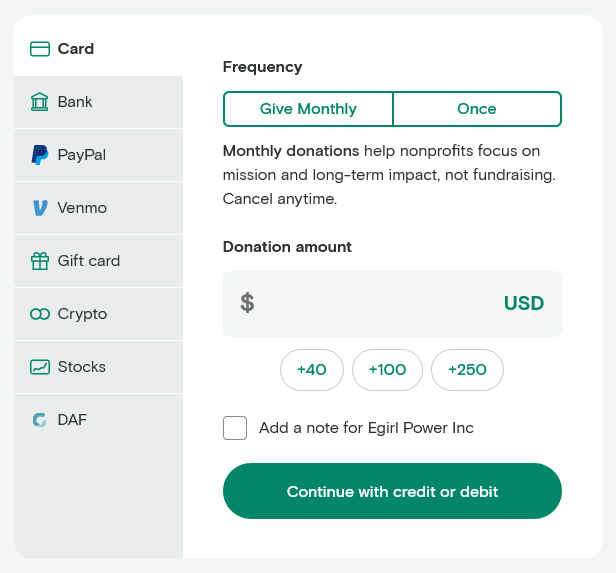Select the Venmo logo icon
The image size is (616, 573).
[x=40, y=208]
